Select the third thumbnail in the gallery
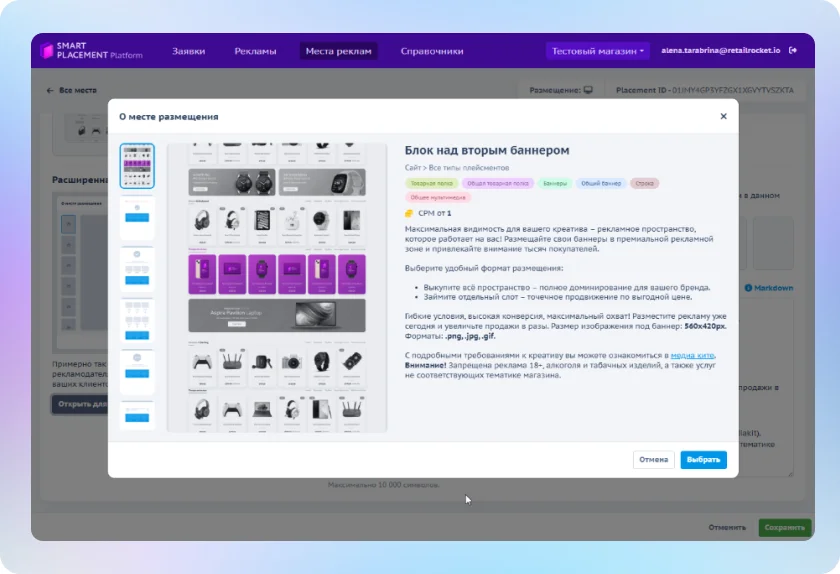The width and height of the screenshot is (840, 574). [137, 269]
